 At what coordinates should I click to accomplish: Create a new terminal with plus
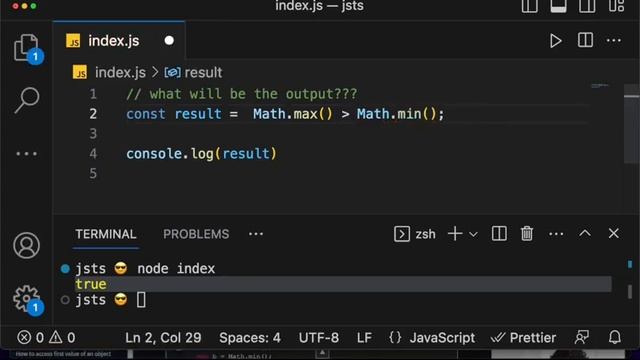click(455, 234)
